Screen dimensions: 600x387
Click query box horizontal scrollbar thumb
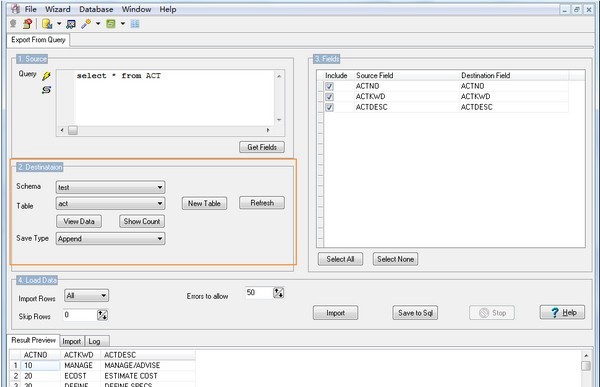tap(73, 130)
